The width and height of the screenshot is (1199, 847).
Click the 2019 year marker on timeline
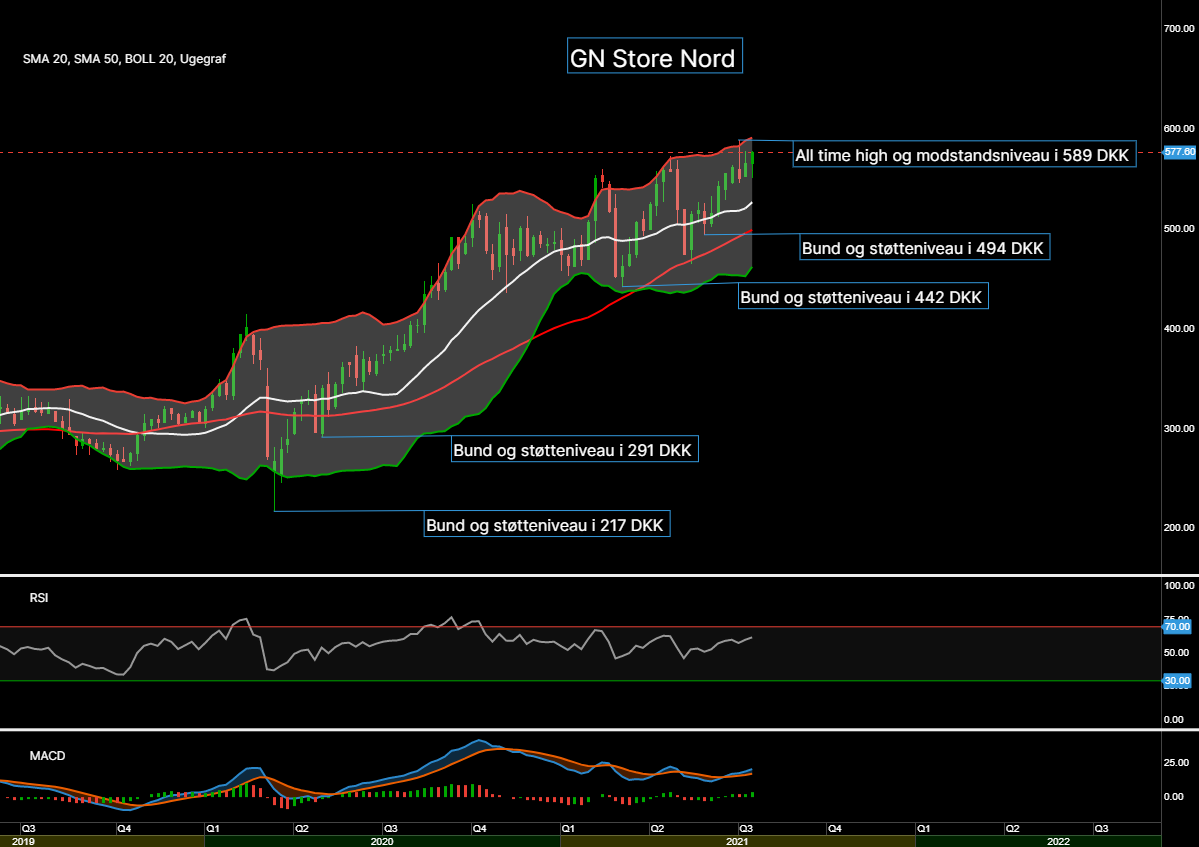coord(24,841)
